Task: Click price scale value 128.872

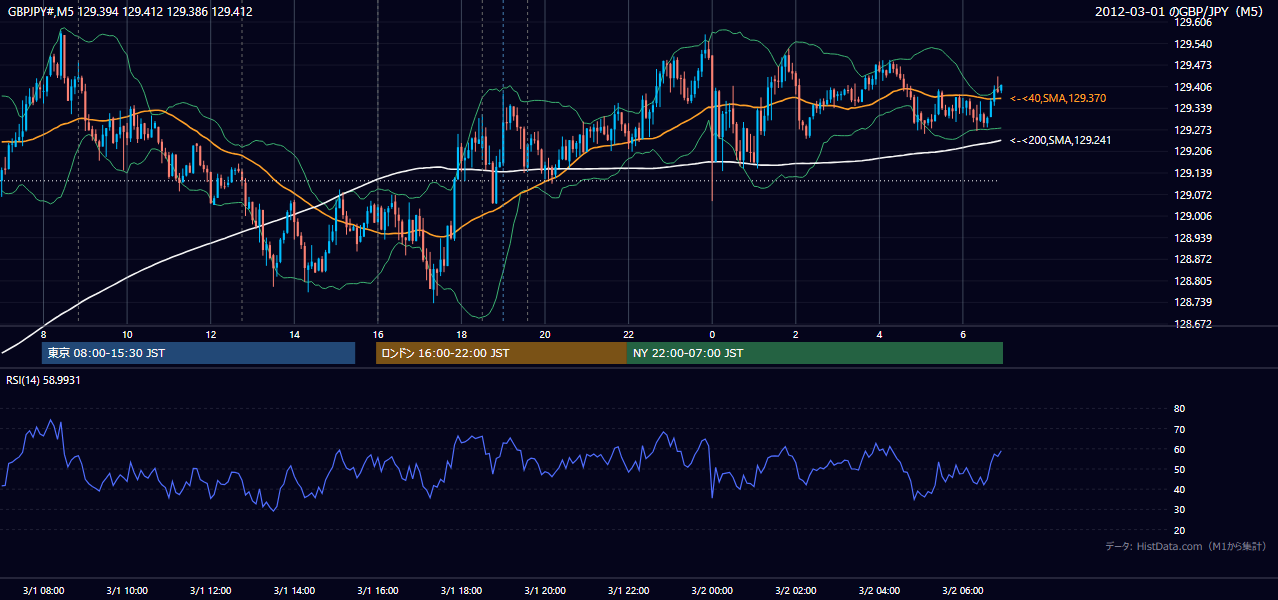Action: (1193, 259)
